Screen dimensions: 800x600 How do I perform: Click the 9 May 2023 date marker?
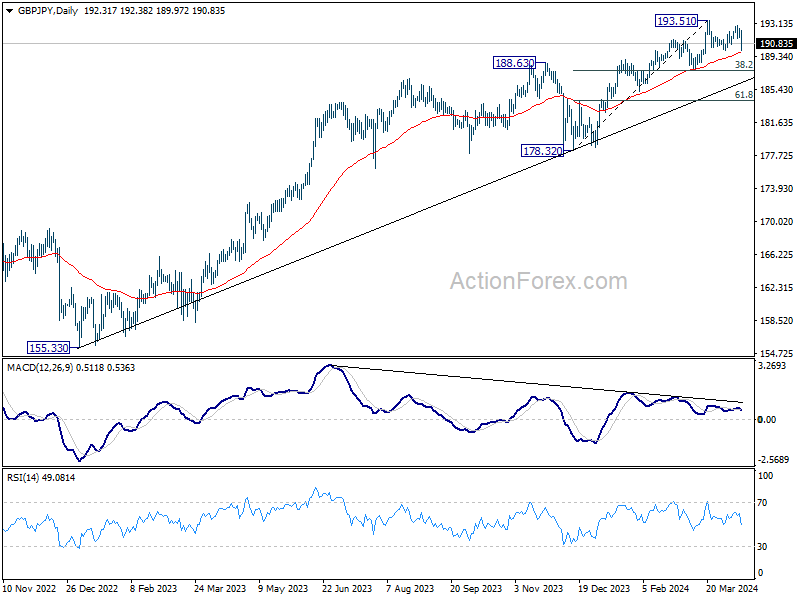(283, 588)
